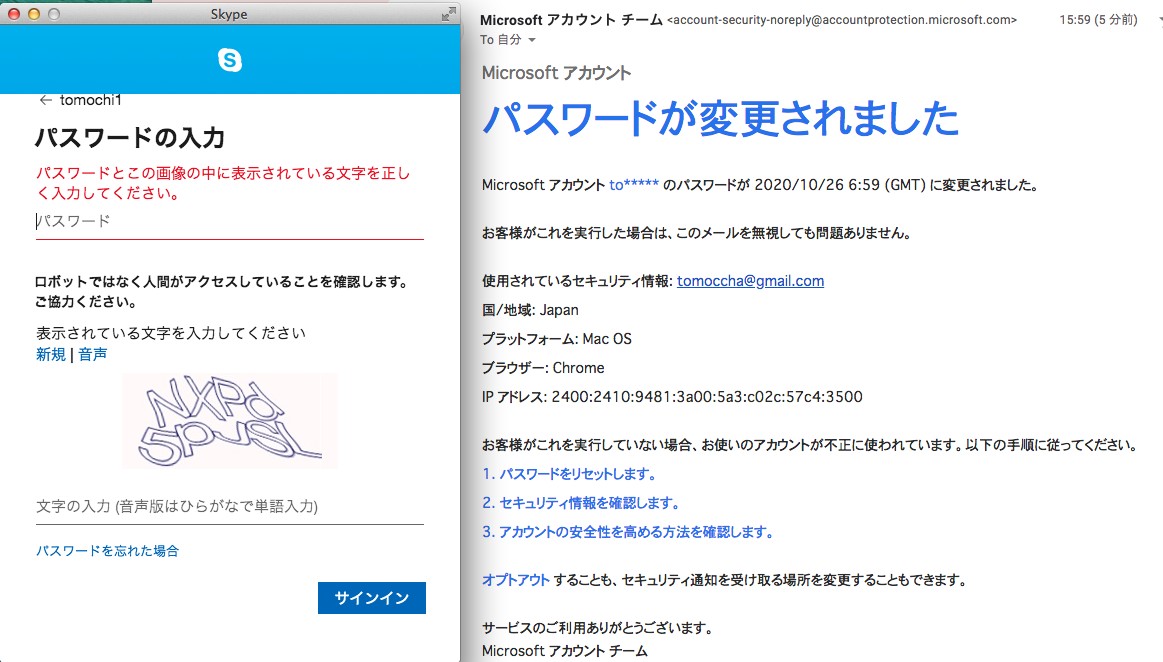Click the text プラットフォーム: Mac OS
The width and height of the screenshot is (1163, 662).
(557, 339)
